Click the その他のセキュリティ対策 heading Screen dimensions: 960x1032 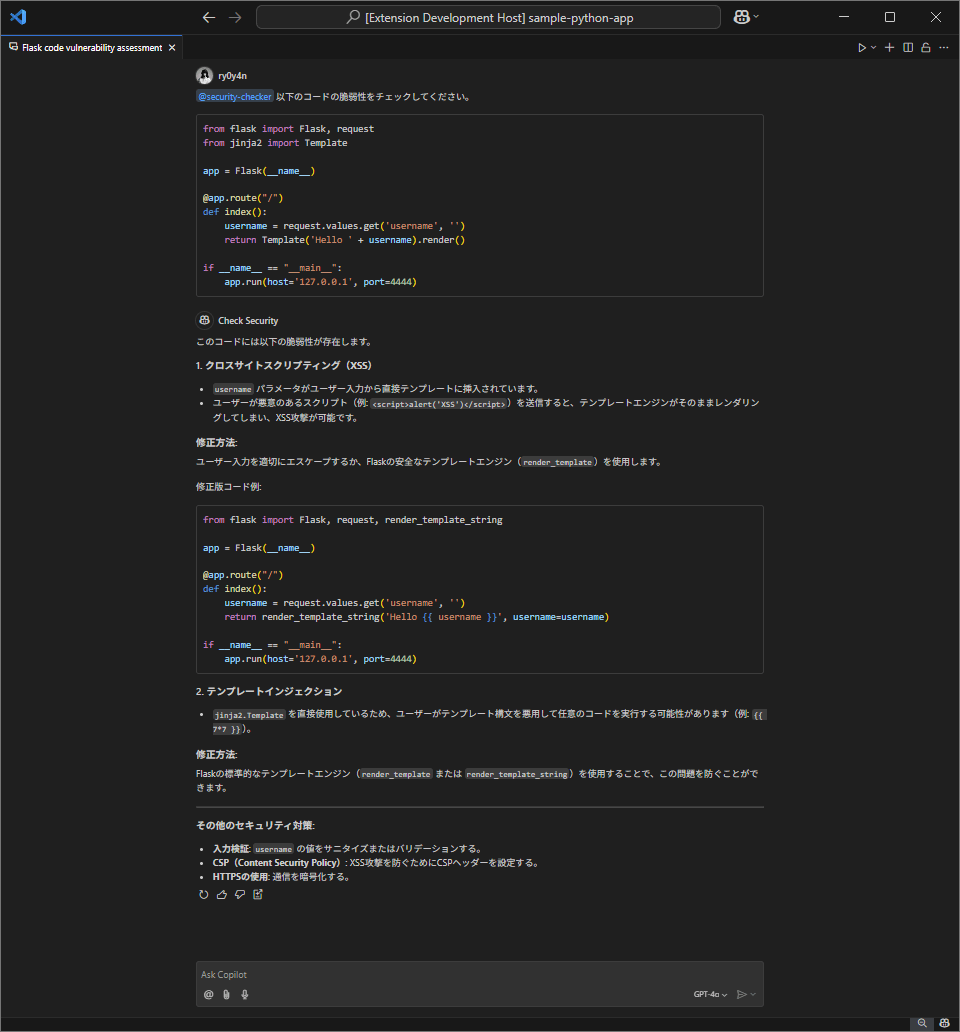tap(255, 825)
